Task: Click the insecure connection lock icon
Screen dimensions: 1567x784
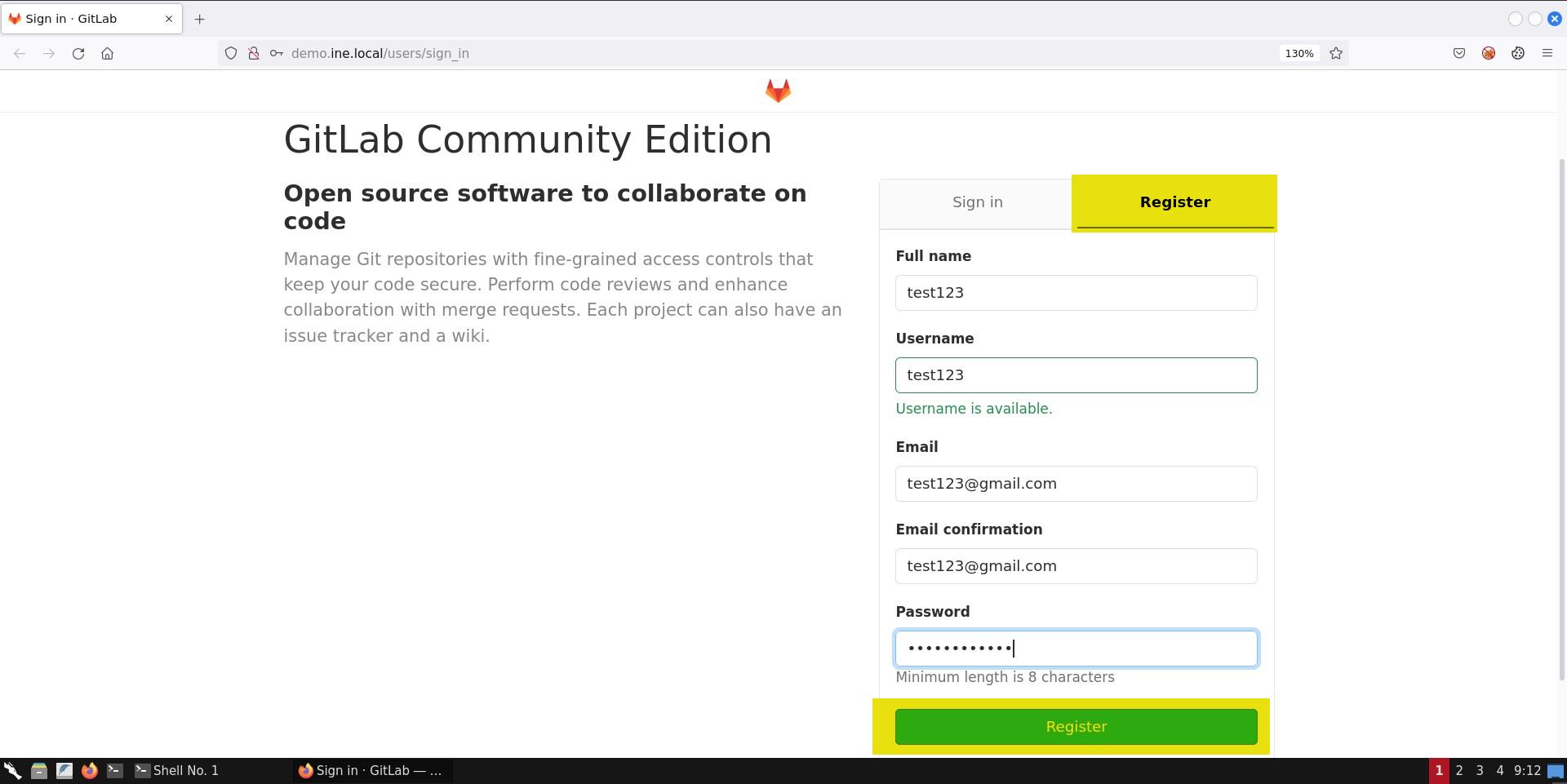Action: 254,53
